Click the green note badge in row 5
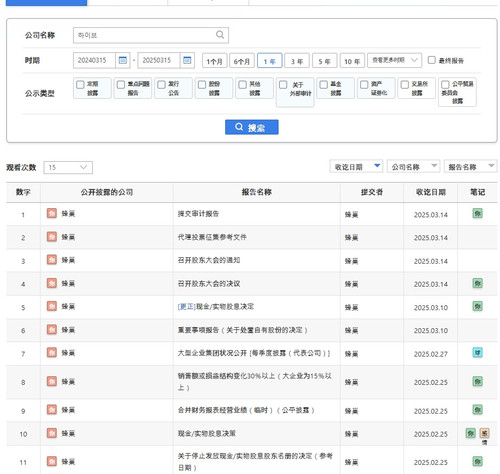The width and height of the screenshot is (500, 474). point(477,306)
